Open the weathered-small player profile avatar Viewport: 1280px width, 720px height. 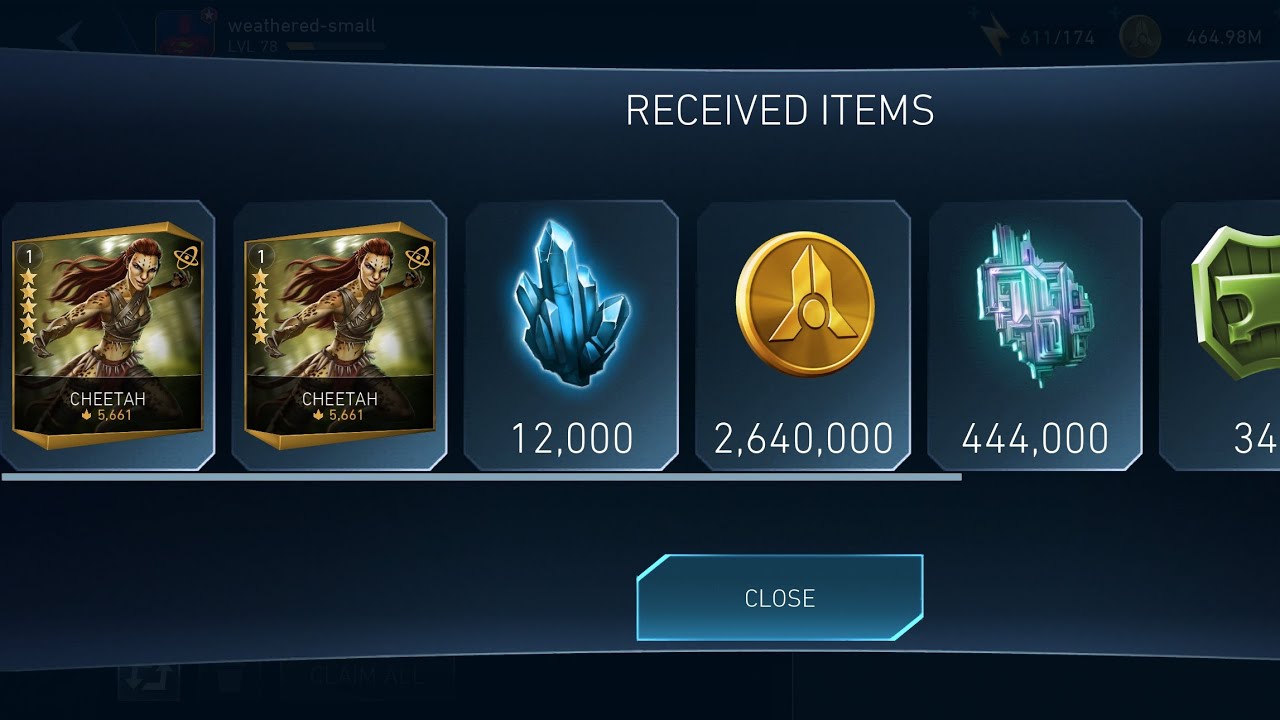[186, 34]
